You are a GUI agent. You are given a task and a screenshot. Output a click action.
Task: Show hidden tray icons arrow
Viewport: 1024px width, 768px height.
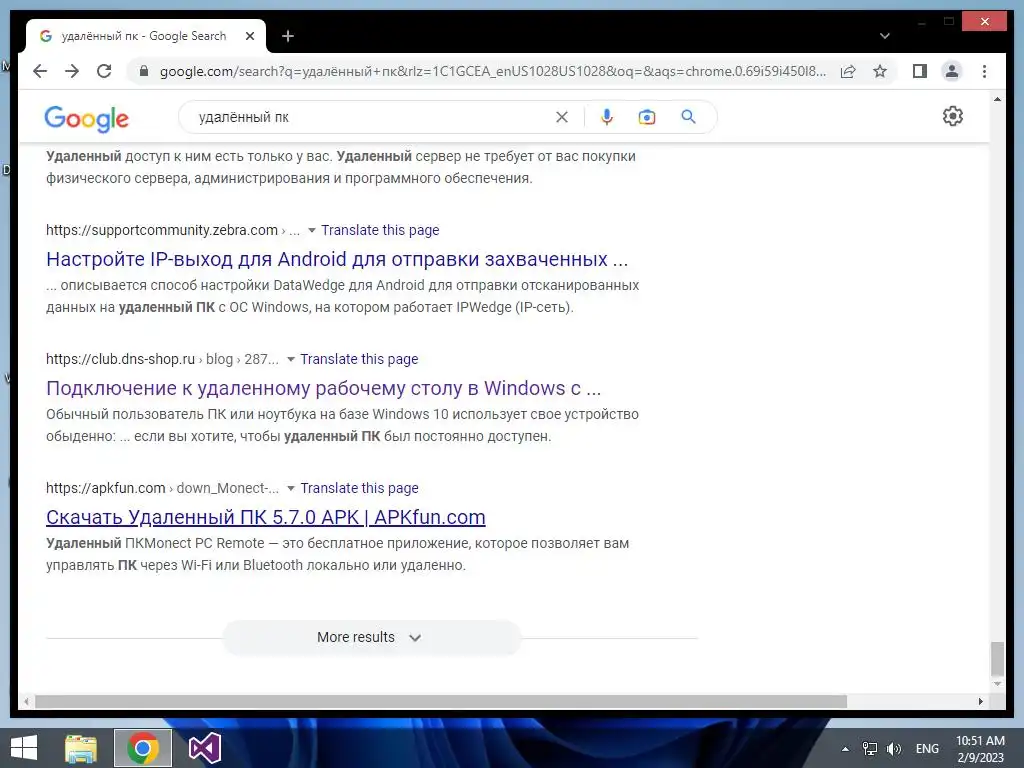tap(845, 749)
